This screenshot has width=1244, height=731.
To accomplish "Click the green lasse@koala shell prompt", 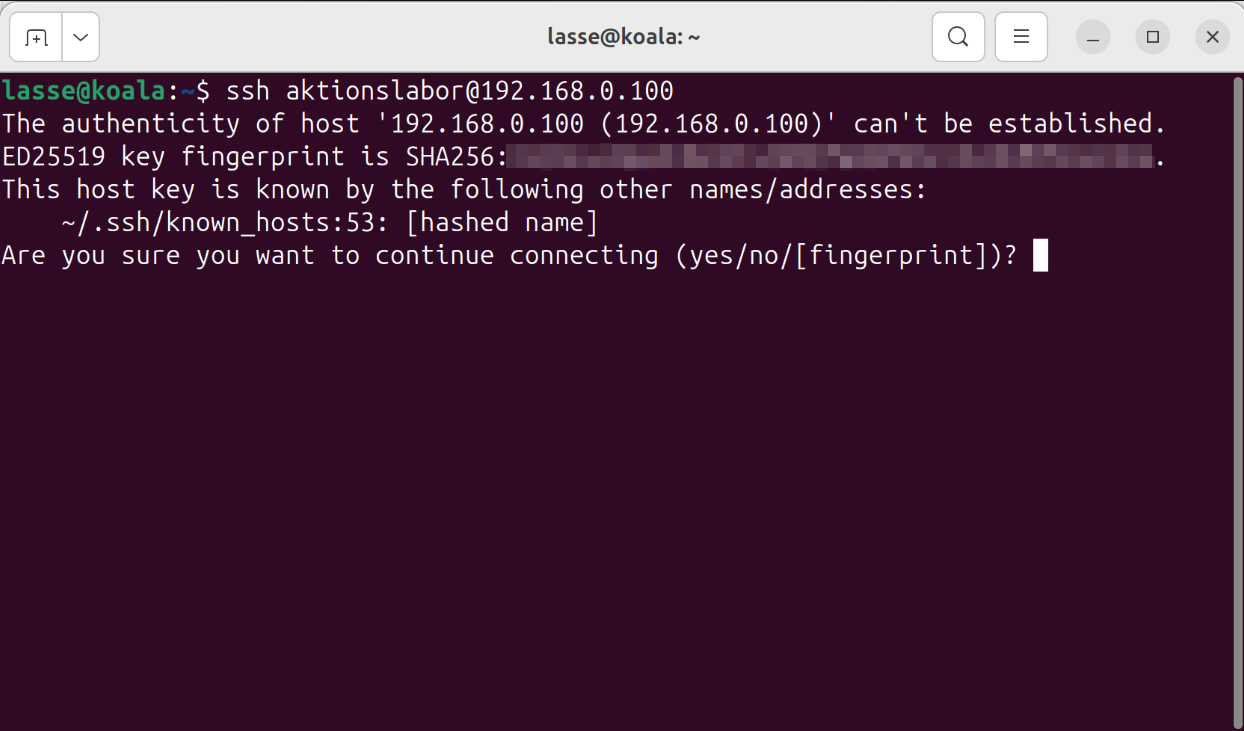I will [83, 91].
